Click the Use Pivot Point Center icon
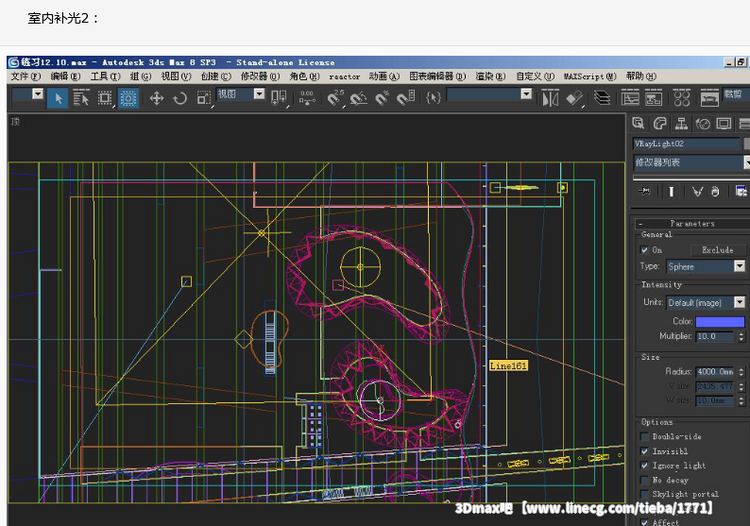 [279, 99]
